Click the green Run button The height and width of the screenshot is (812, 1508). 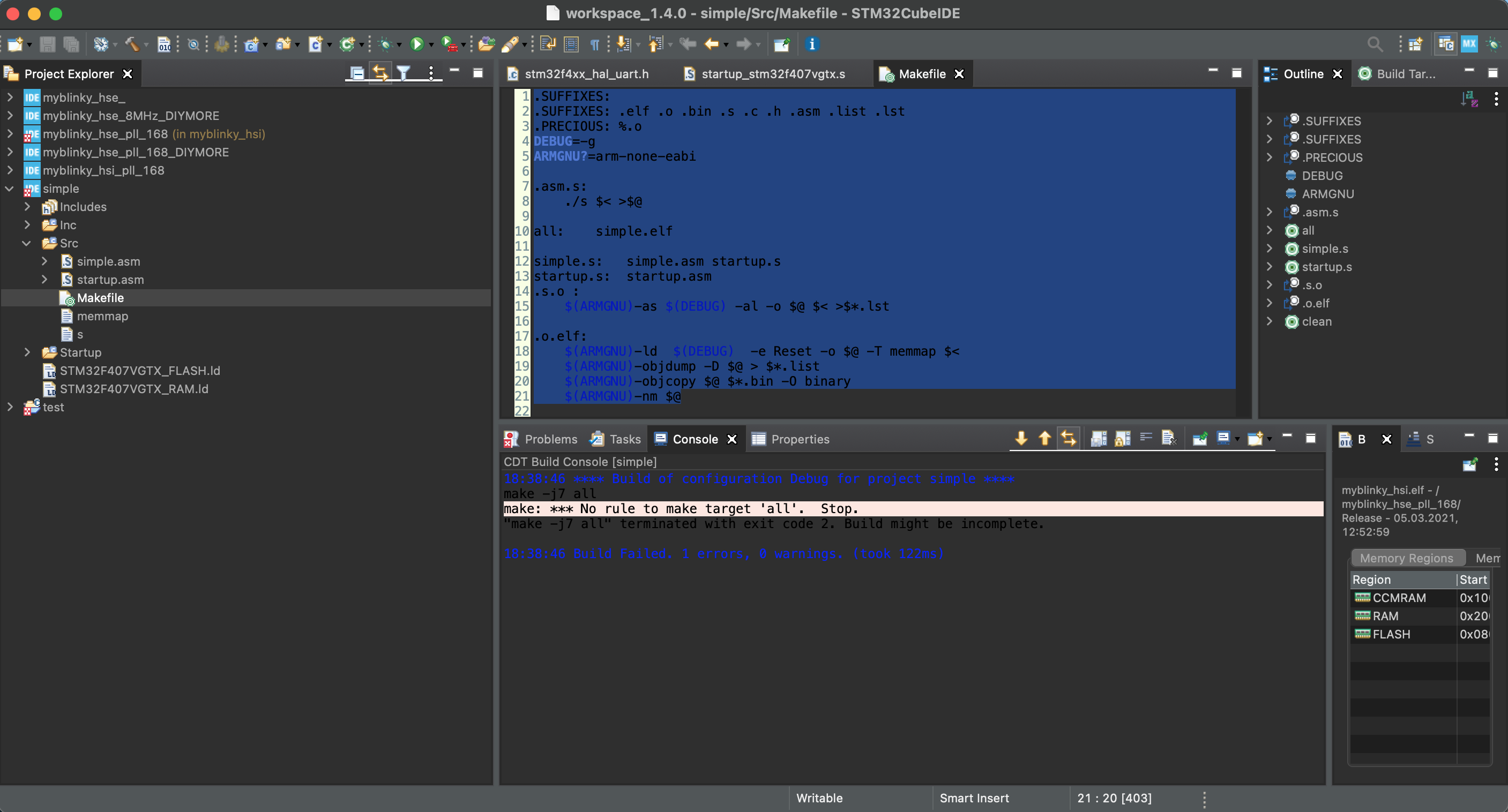(417, 44)
